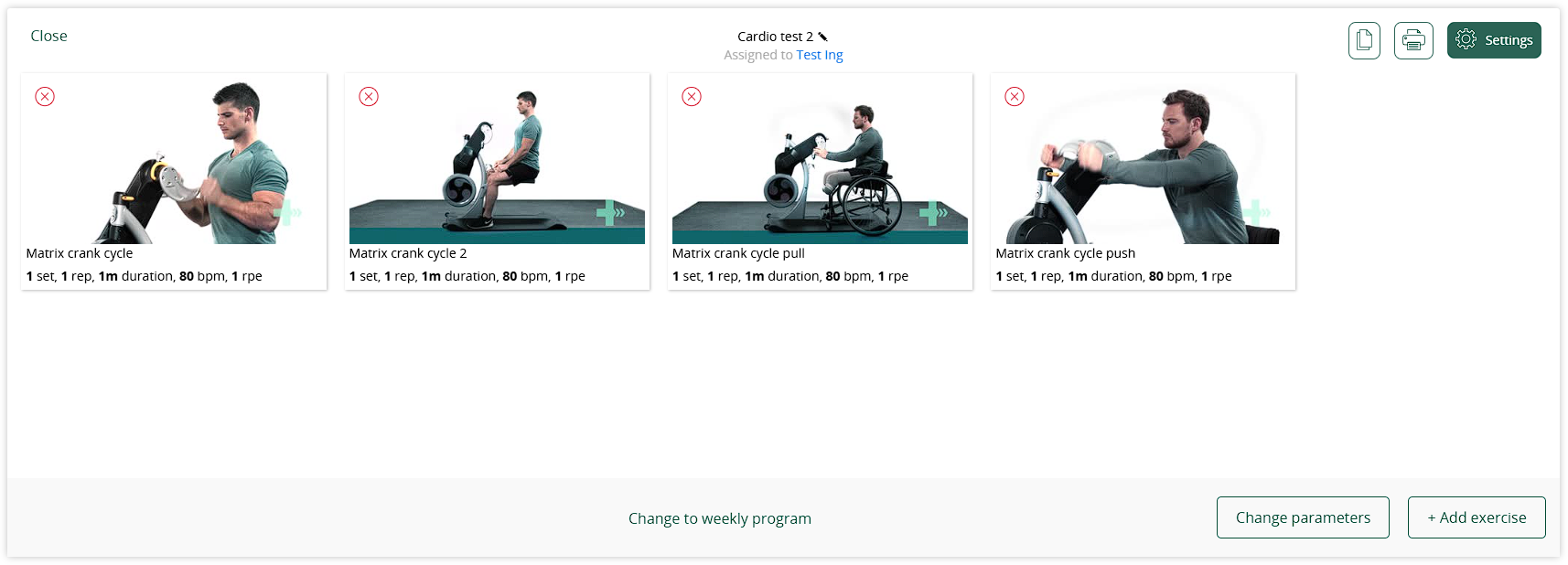The height and width of the screenshot is (565, 1568).
Task: Click the Add exercise button
Action: click(1477, 517)
